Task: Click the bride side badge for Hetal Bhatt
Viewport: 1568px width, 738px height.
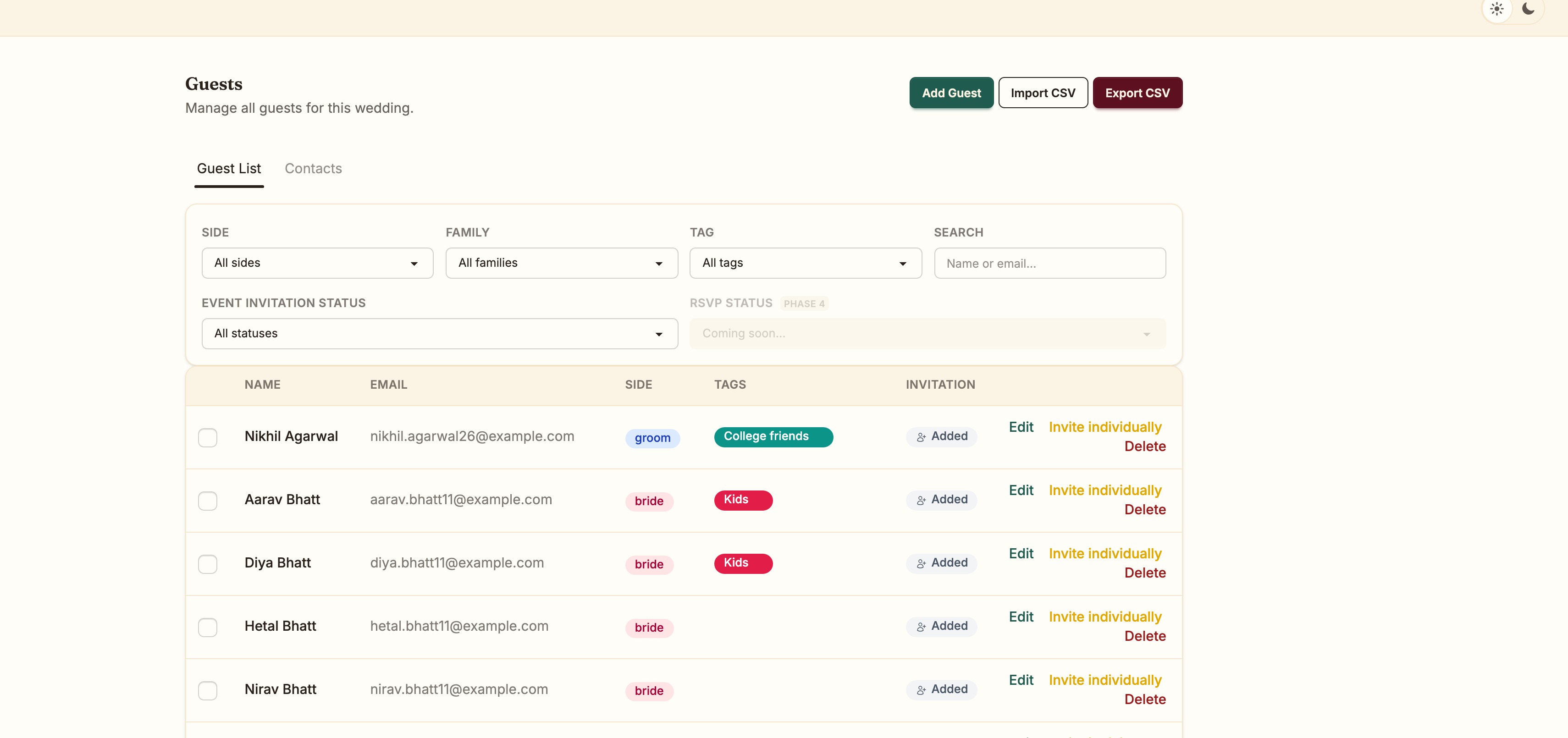Action: point(649,628)
